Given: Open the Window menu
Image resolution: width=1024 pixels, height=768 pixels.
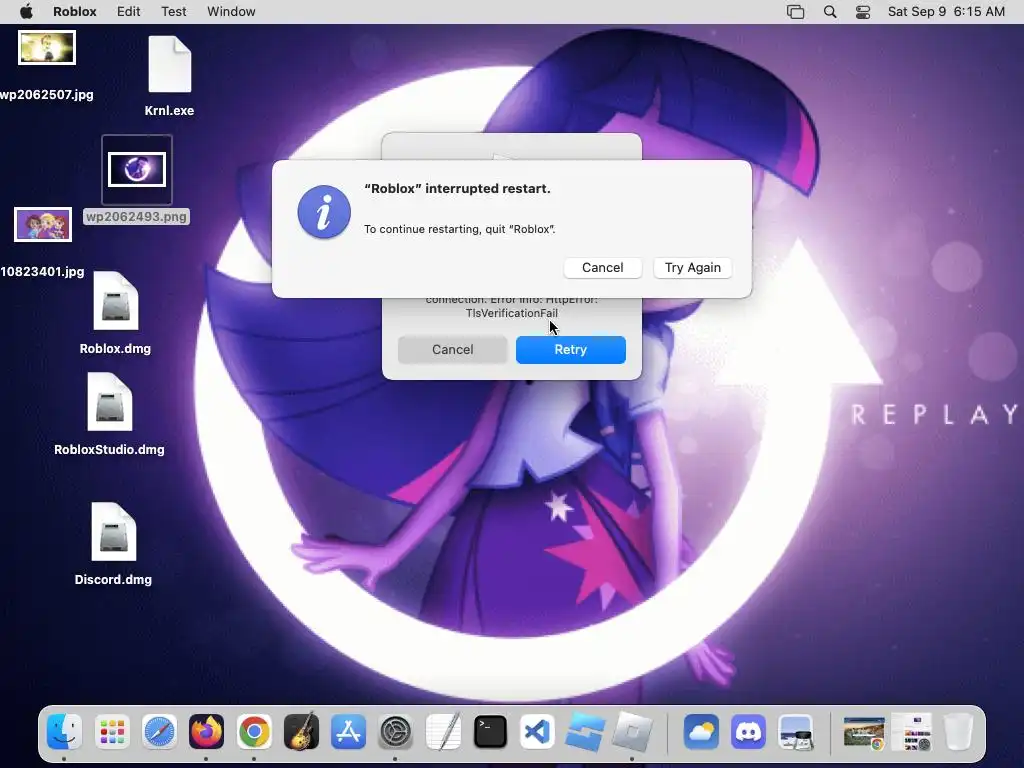Looking at the screenshot, I should tap(231, 12).
